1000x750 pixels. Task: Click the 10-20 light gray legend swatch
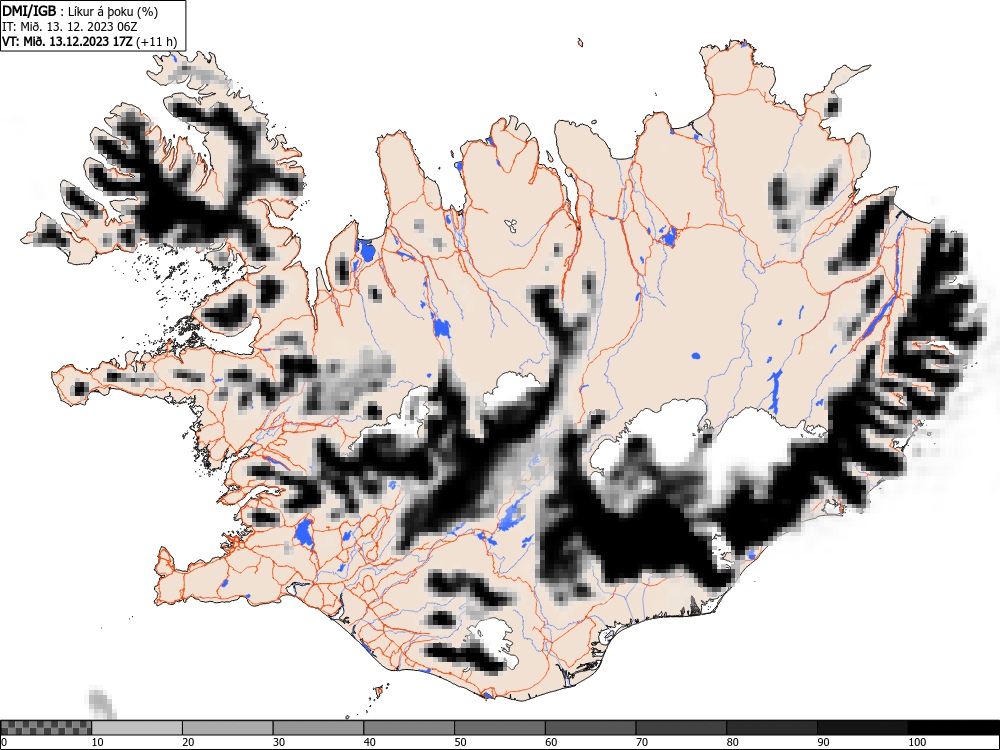coord(137,728)
